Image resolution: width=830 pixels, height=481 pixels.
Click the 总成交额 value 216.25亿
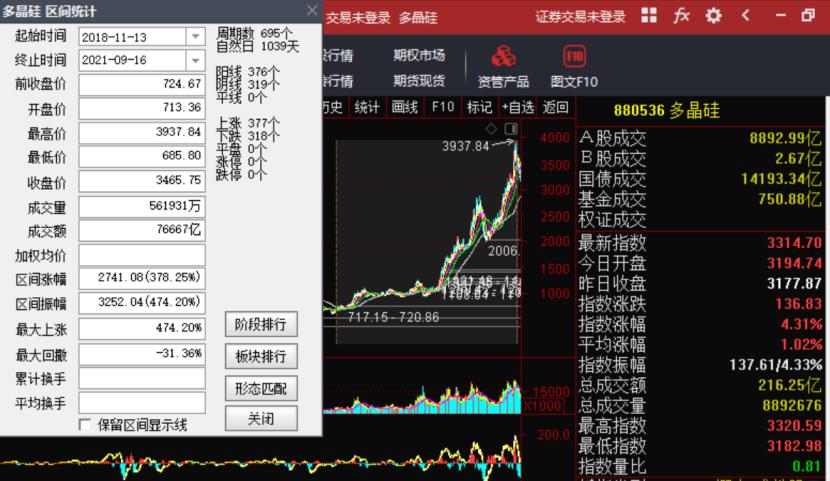pos(789,385)
